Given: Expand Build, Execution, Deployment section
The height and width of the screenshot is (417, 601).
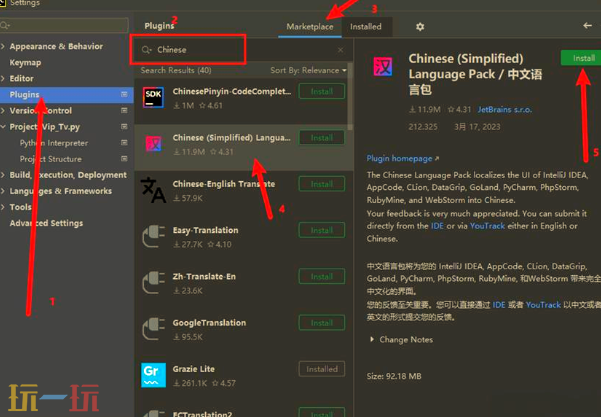Looking at the screenshot, I should tap(3, 175).
